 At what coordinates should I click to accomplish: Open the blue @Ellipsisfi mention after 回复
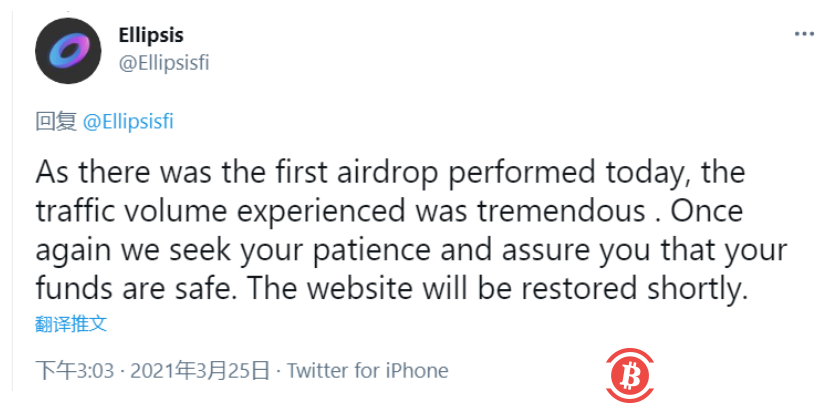click(128, 122)
